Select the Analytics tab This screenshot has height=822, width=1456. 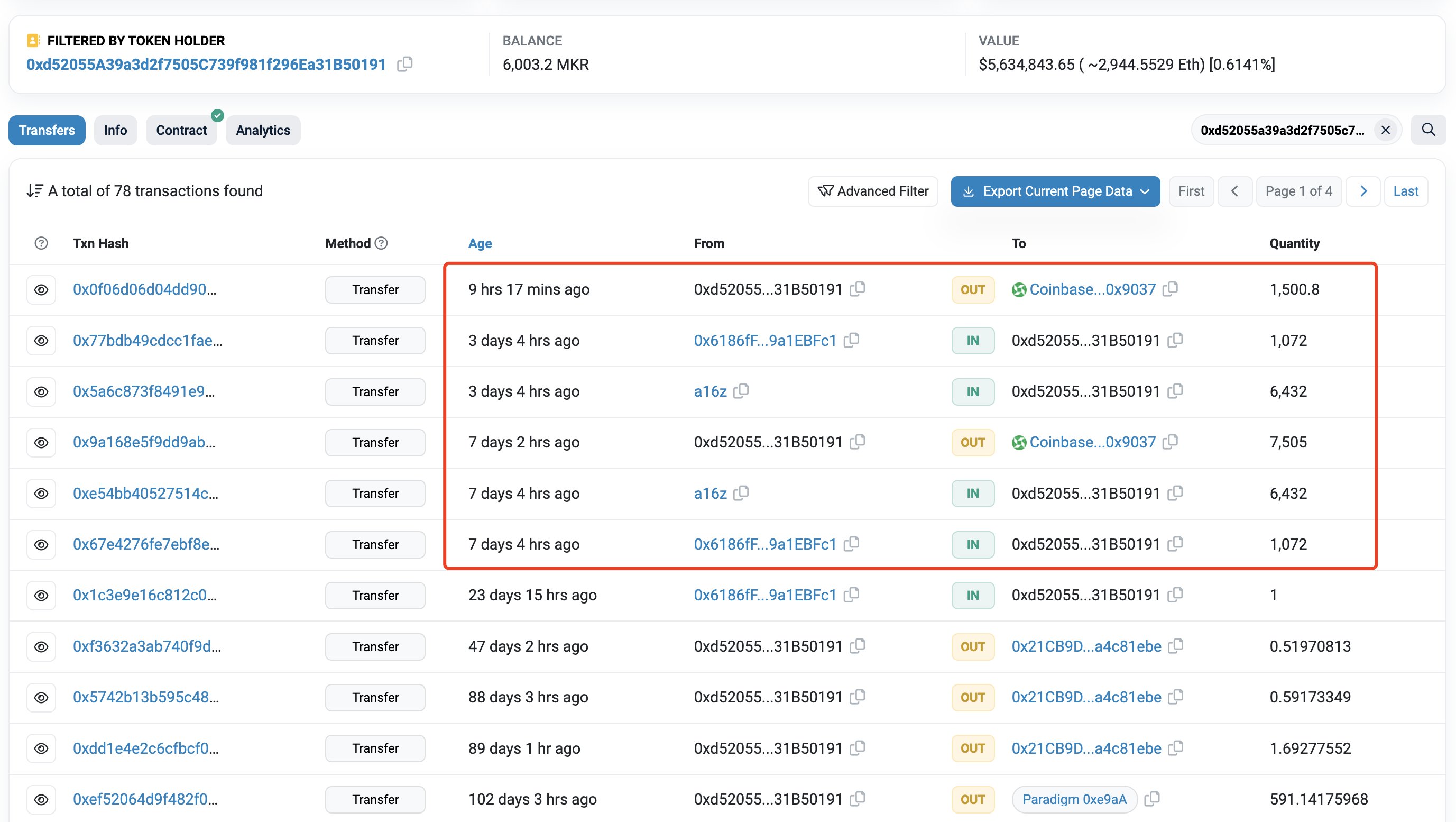(263, 130)
